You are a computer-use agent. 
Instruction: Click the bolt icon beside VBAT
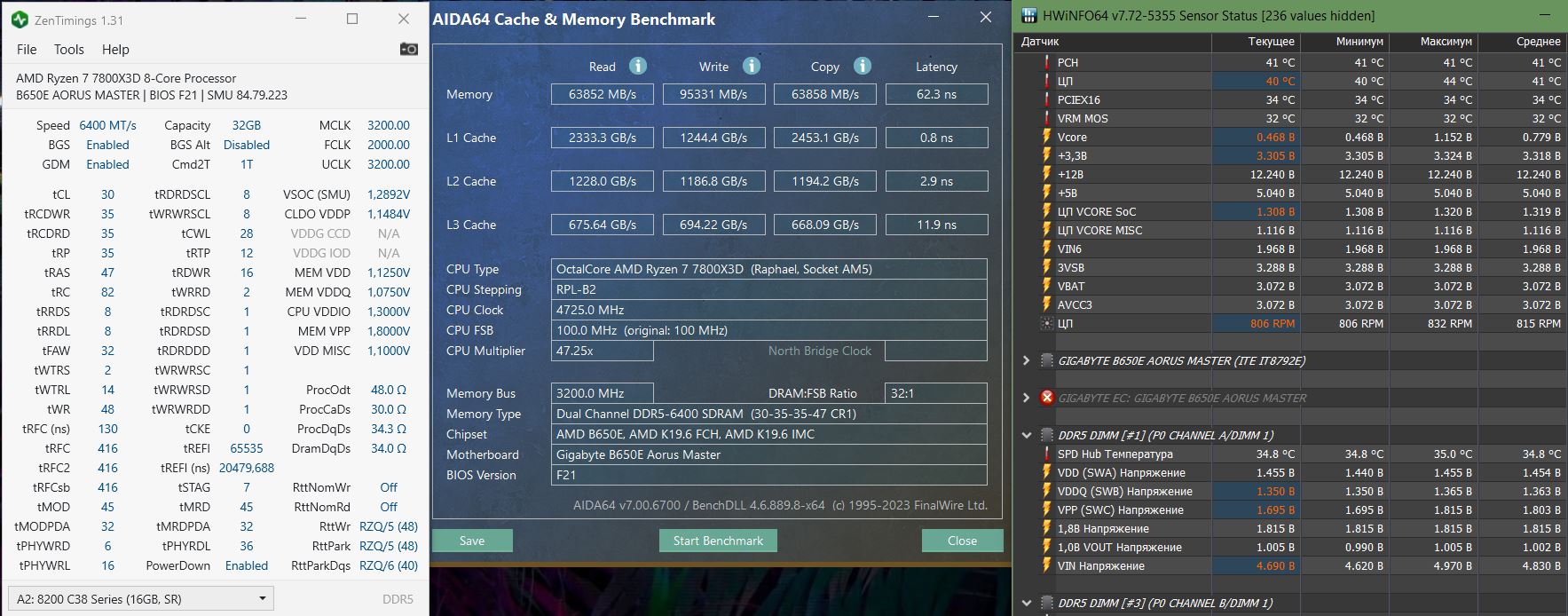pos(1047,286)
